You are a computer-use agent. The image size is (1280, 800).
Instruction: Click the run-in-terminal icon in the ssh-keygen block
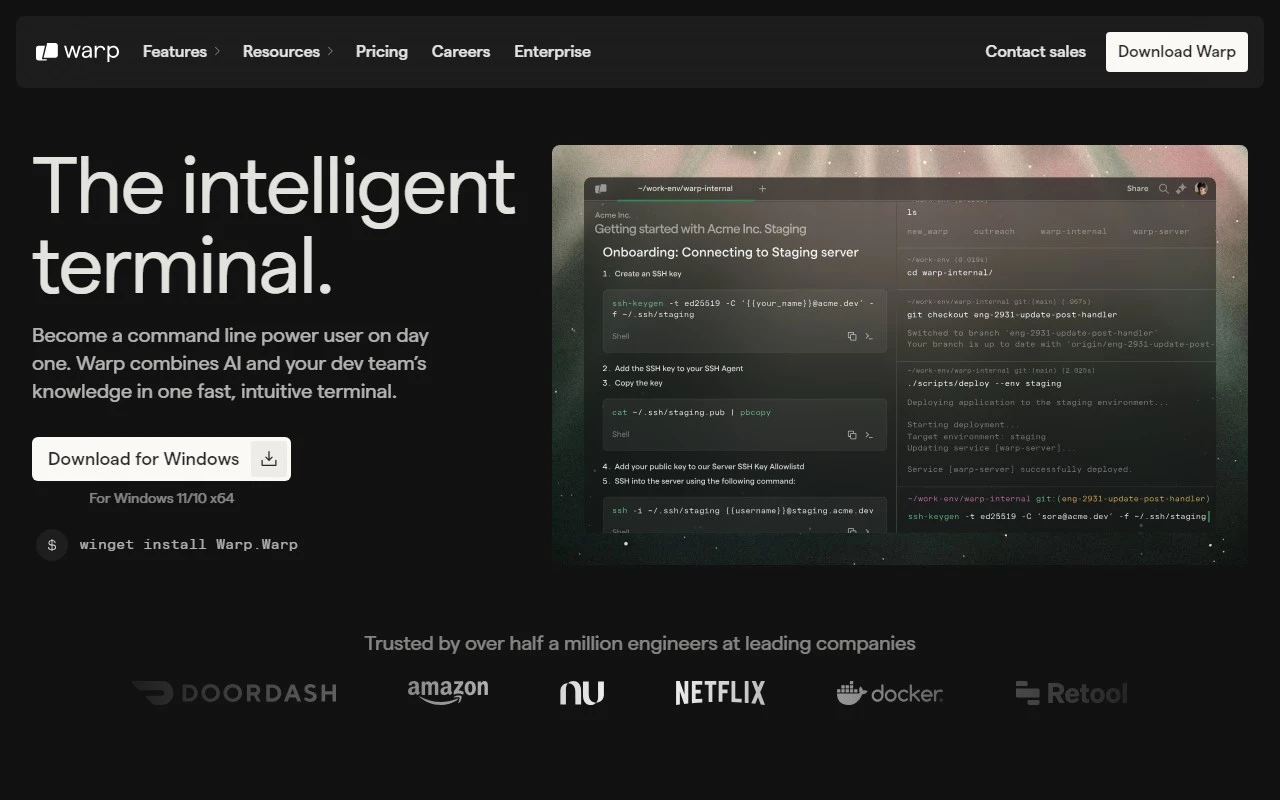pos(869,337)
